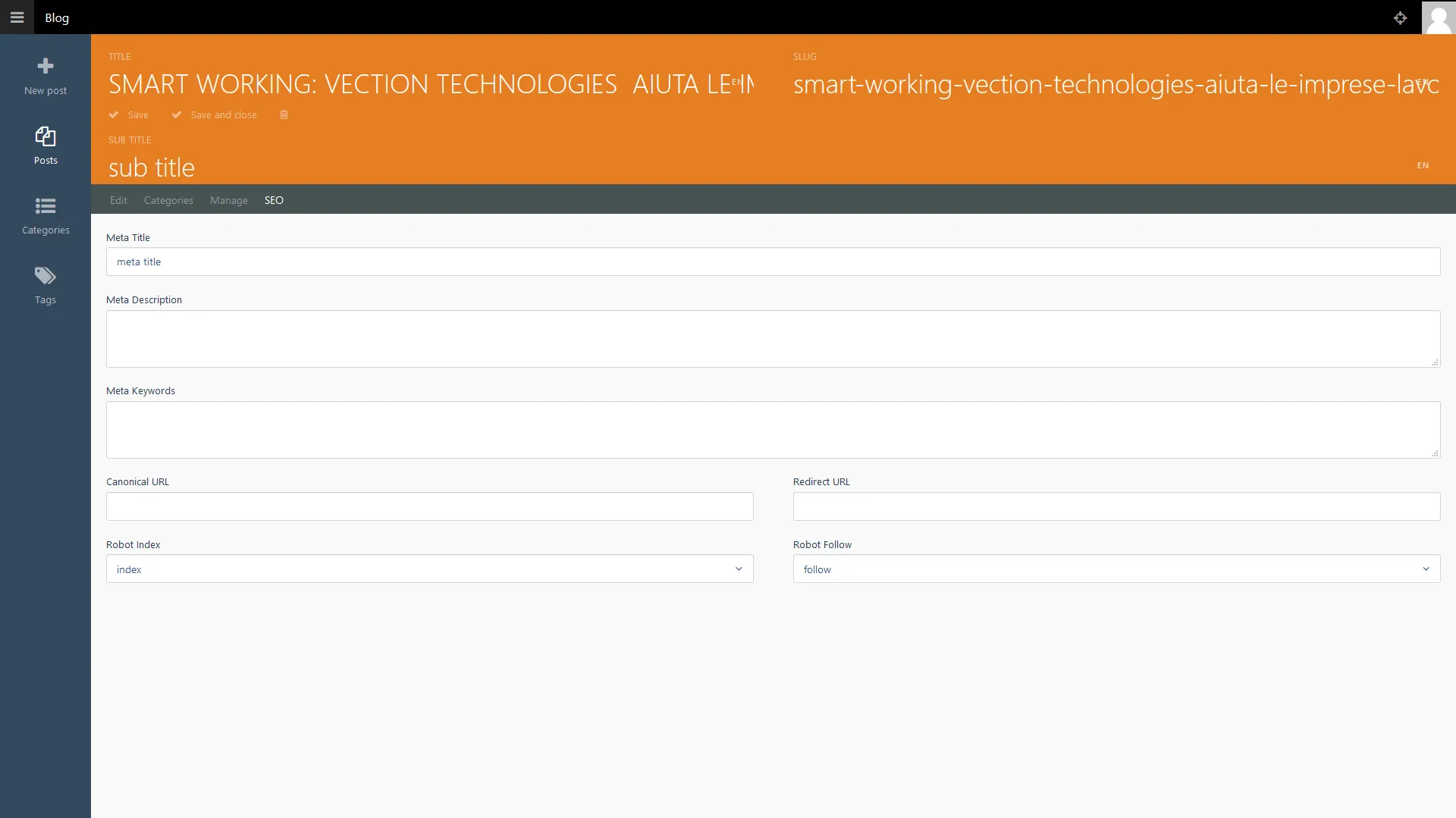This screenshot has width=1456, height=818.
Task: Click the move/crosshair icon in top bar
Action: point(1400,17)
